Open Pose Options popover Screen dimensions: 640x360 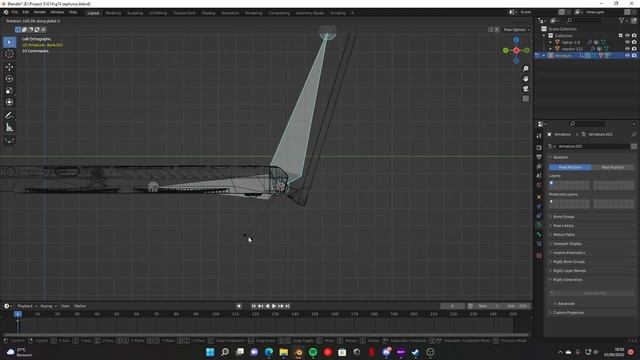[x=516, y=29]
